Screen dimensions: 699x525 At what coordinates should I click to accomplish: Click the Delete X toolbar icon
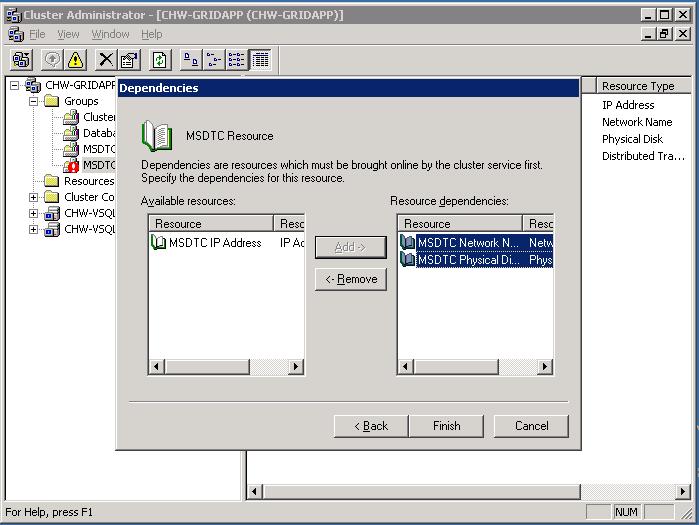click(106, 59)
